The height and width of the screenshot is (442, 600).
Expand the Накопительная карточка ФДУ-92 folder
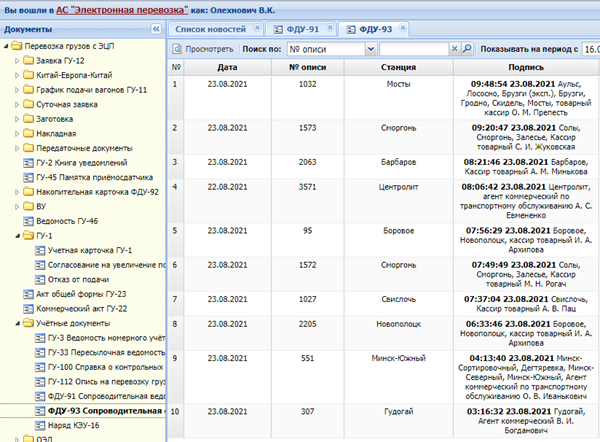point(17,192)
